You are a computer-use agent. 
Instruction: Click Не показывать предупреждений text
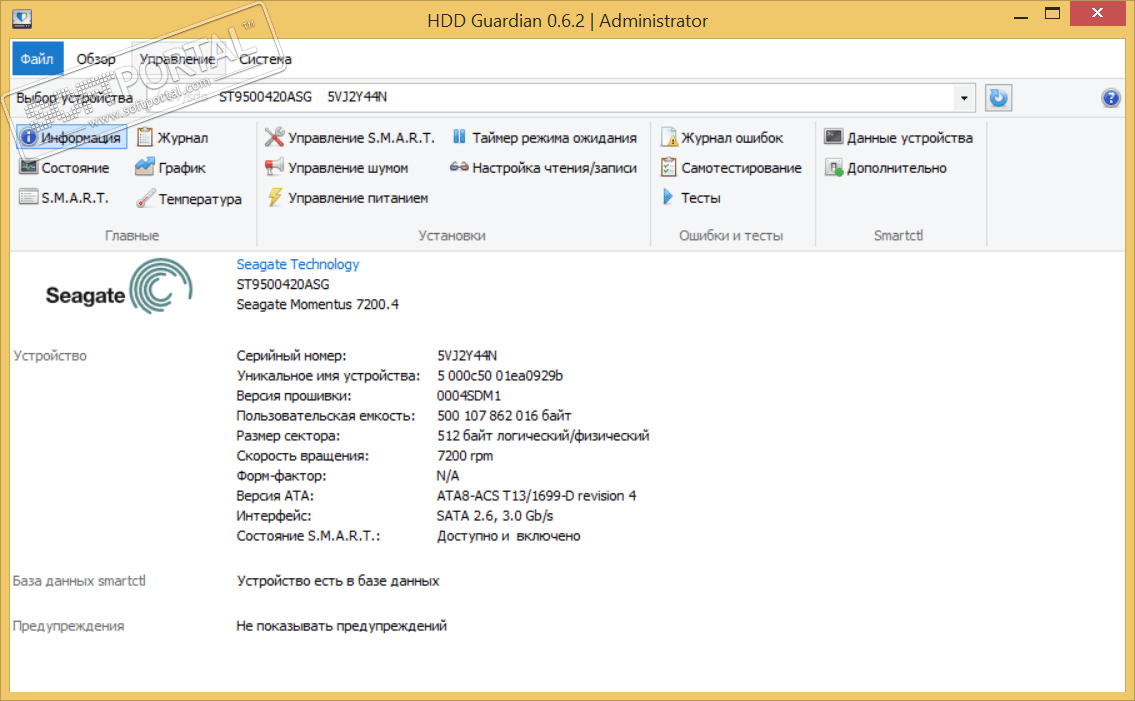341,626
